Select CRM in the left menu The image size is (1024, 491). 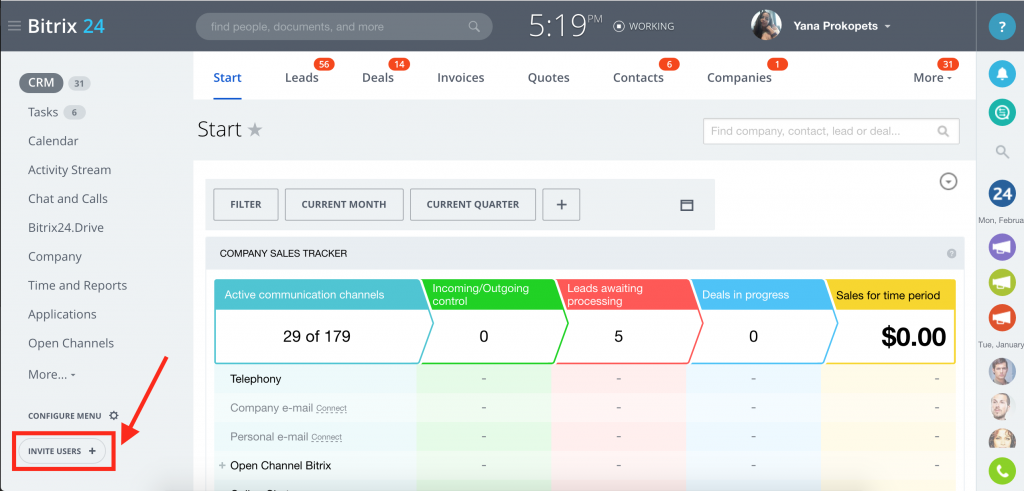41,83
